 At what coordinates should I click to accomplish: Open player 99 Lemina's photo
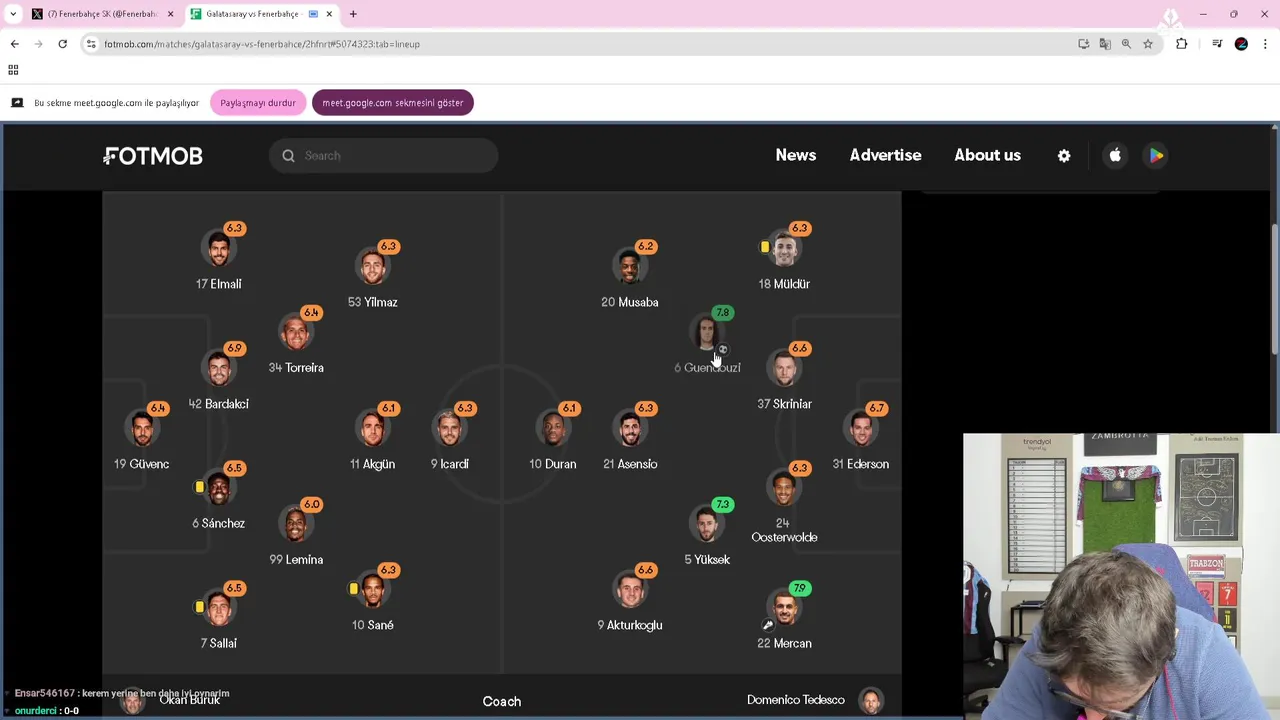296,525
